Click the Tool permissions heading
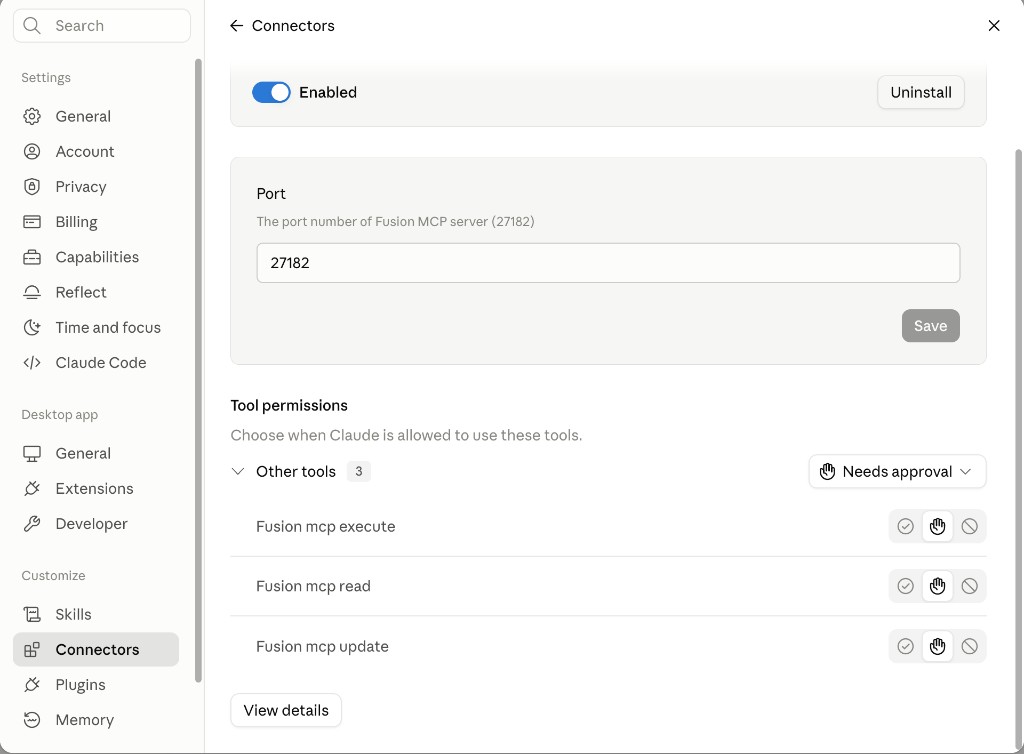The image size is (1024, 754). [289, 405]
